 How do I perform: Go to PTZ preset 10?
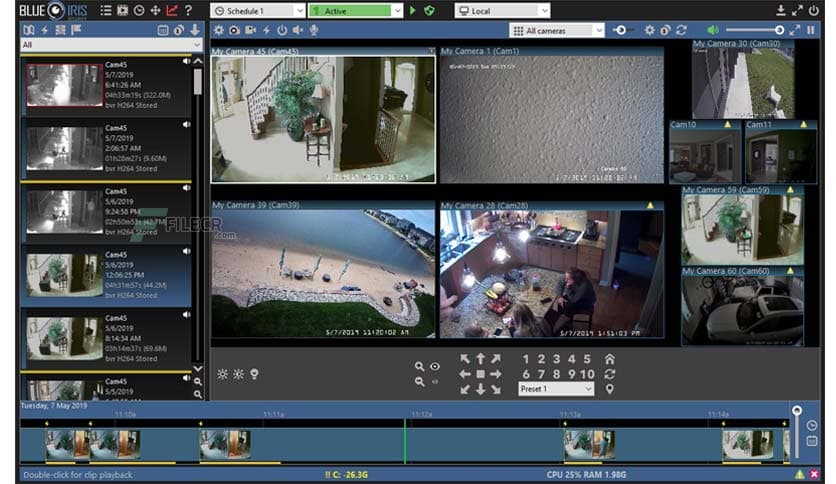(x=587, y=374)
